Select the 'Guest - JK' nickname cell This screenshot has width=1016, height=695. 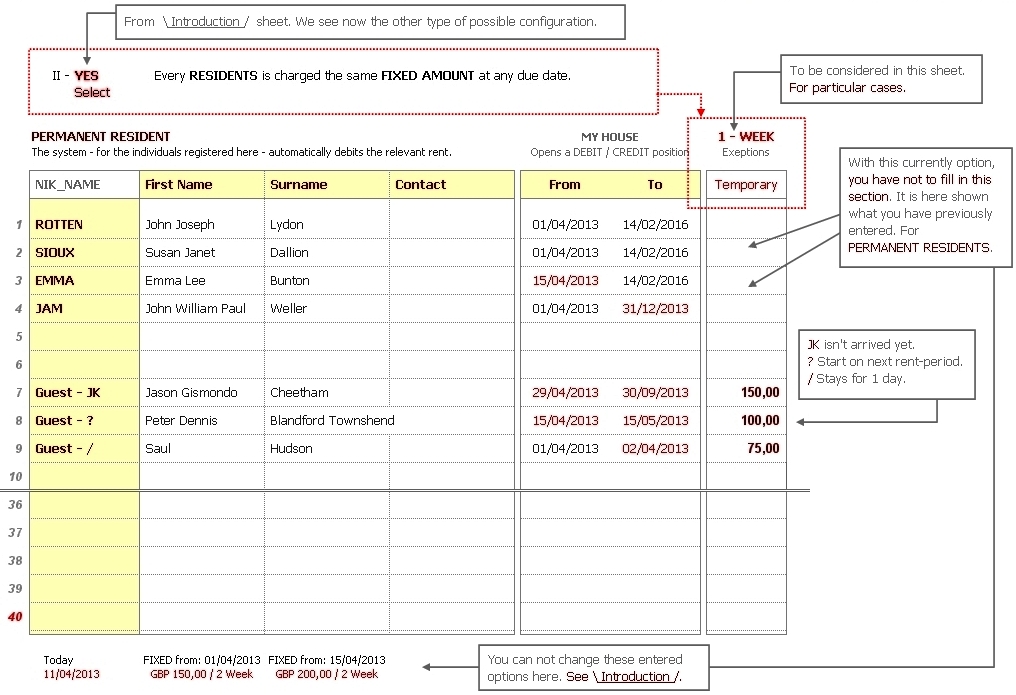tap(84, 393)
